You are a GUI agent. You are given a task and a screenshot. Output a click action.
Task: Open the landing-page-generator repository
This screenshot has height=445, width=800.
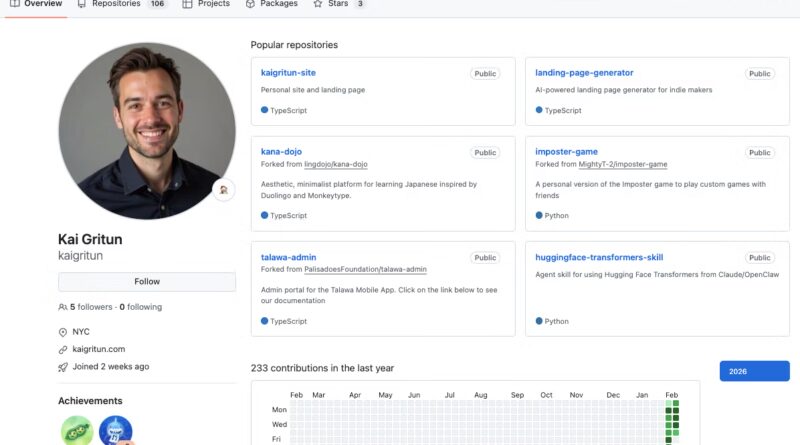tap(584, 72)
